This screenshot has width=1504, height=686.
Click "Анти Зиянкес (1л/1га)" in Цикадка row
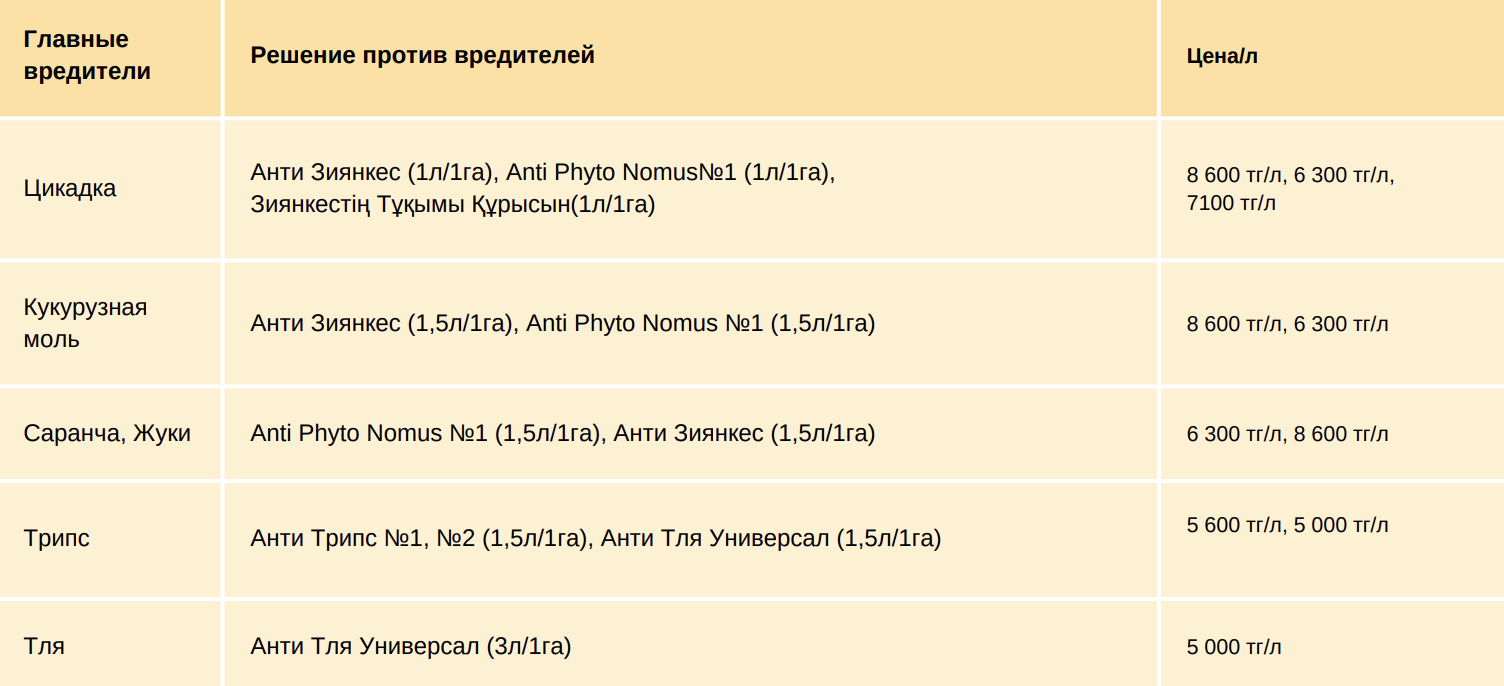coord(373,172)
